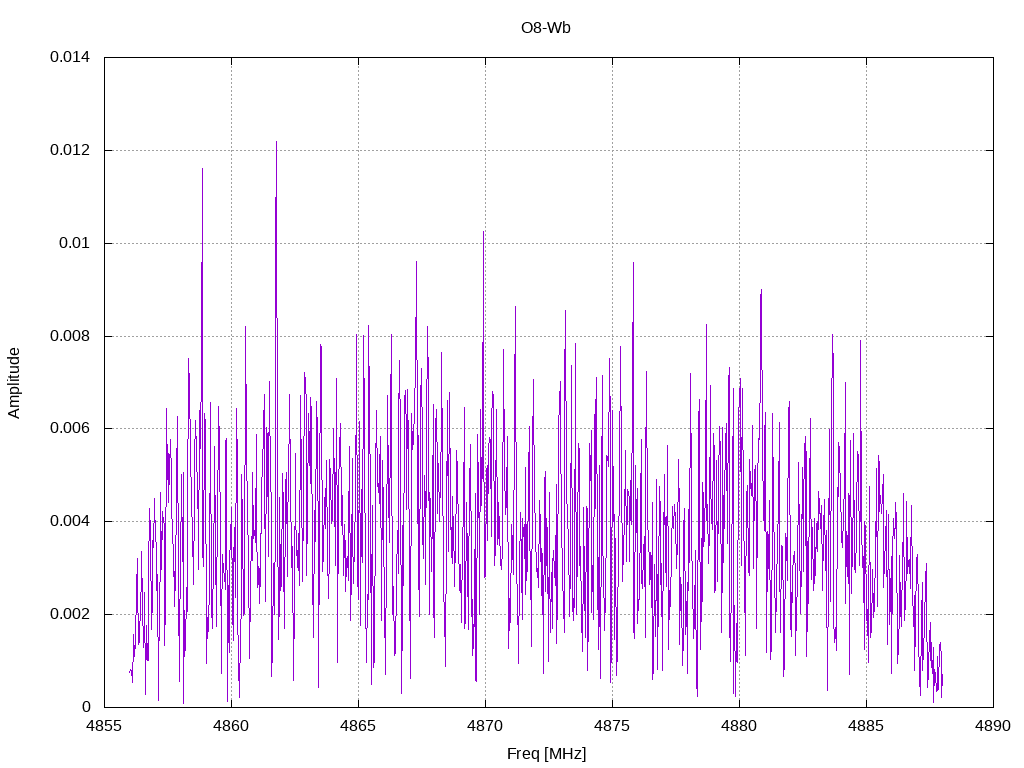Viewport: 1024px width, 768px height.
Task: Click the 0.004 y-axis tick label
Action: 70,521
